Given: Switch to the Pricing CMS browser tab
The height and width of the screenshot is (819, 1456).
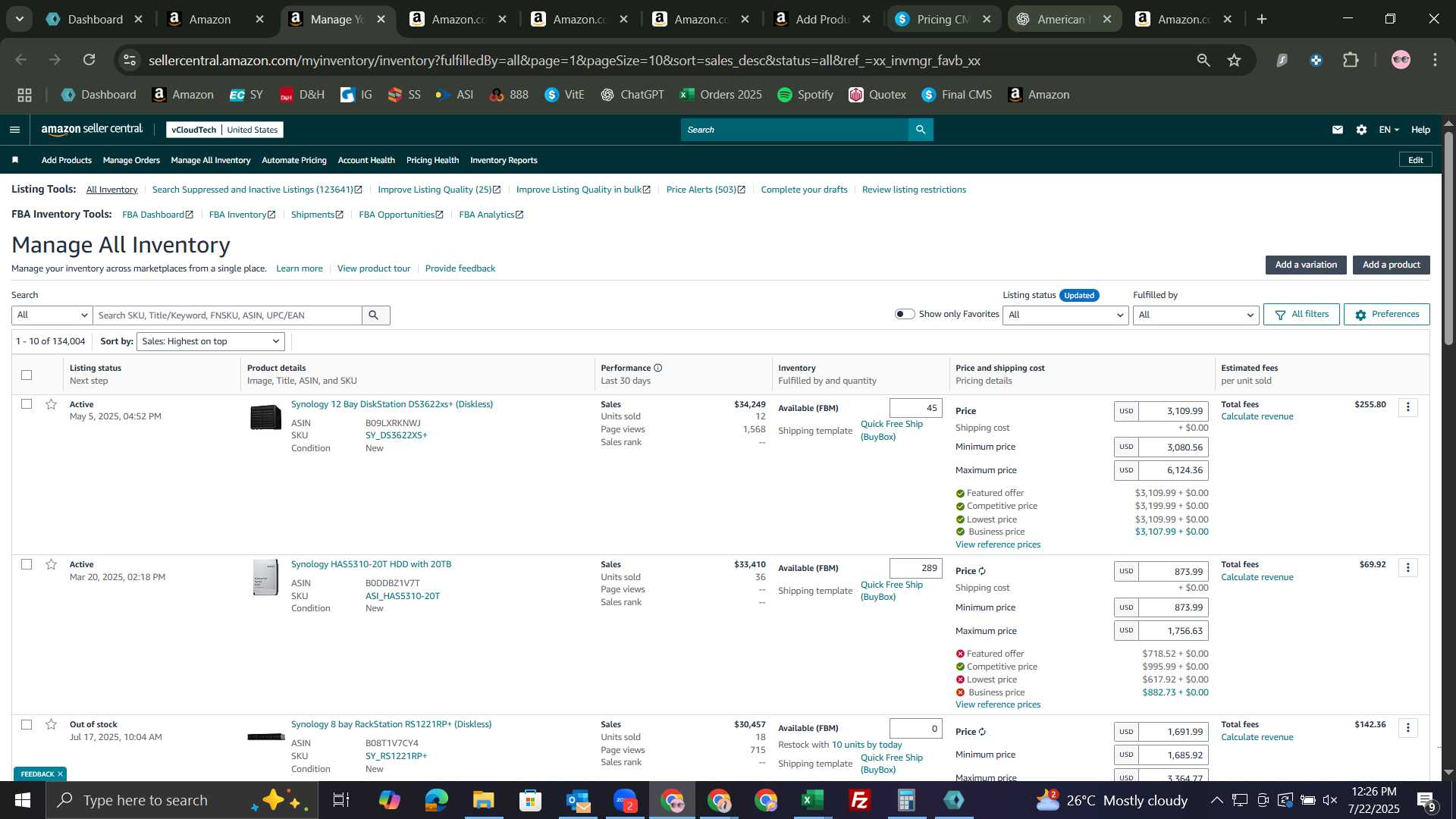Looking at the screenshot, I should 943,19.
